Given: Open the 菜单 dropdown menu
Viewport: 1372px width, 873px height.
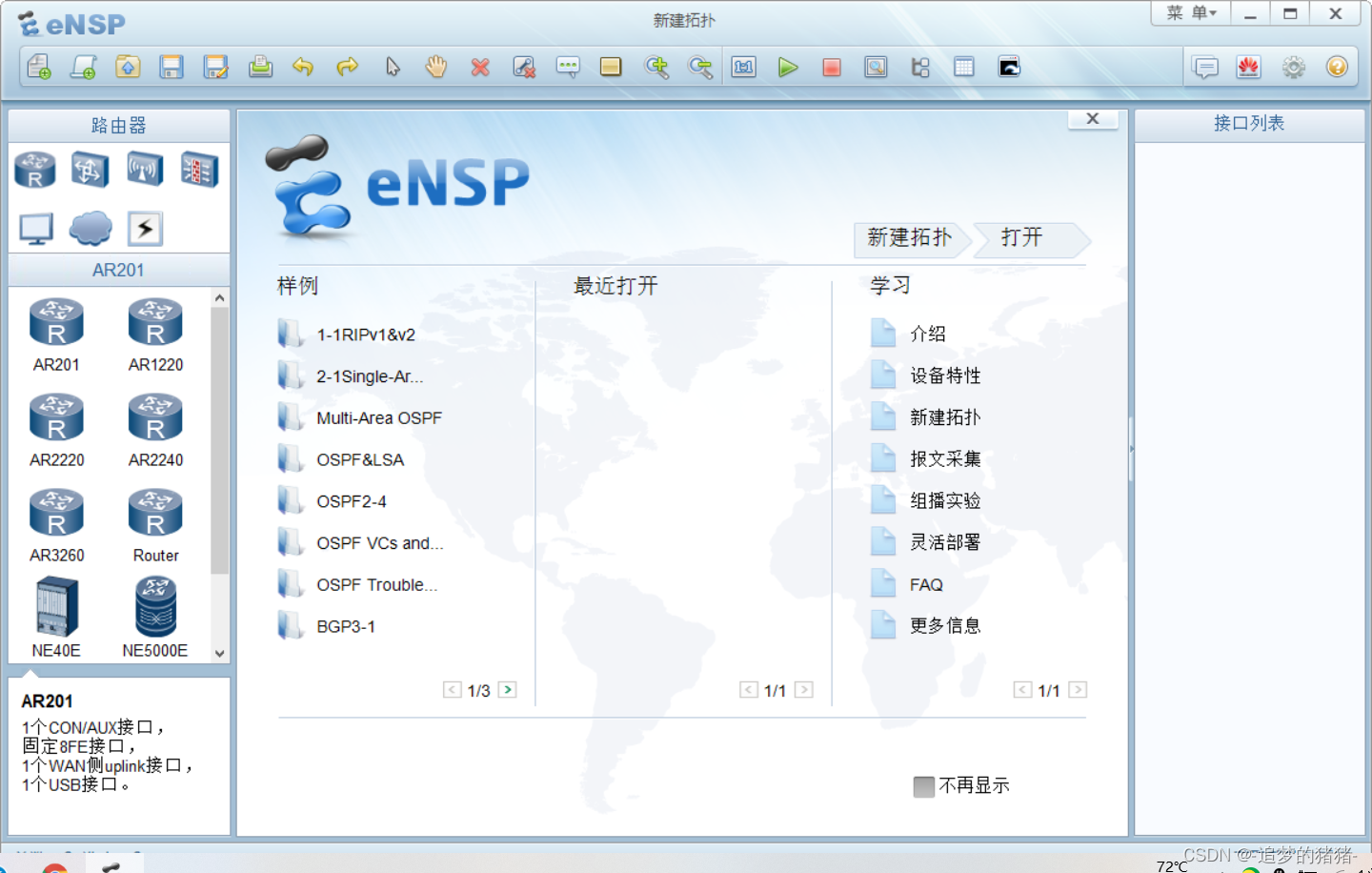Looking at the screenshot, I should pos(1191,13).
